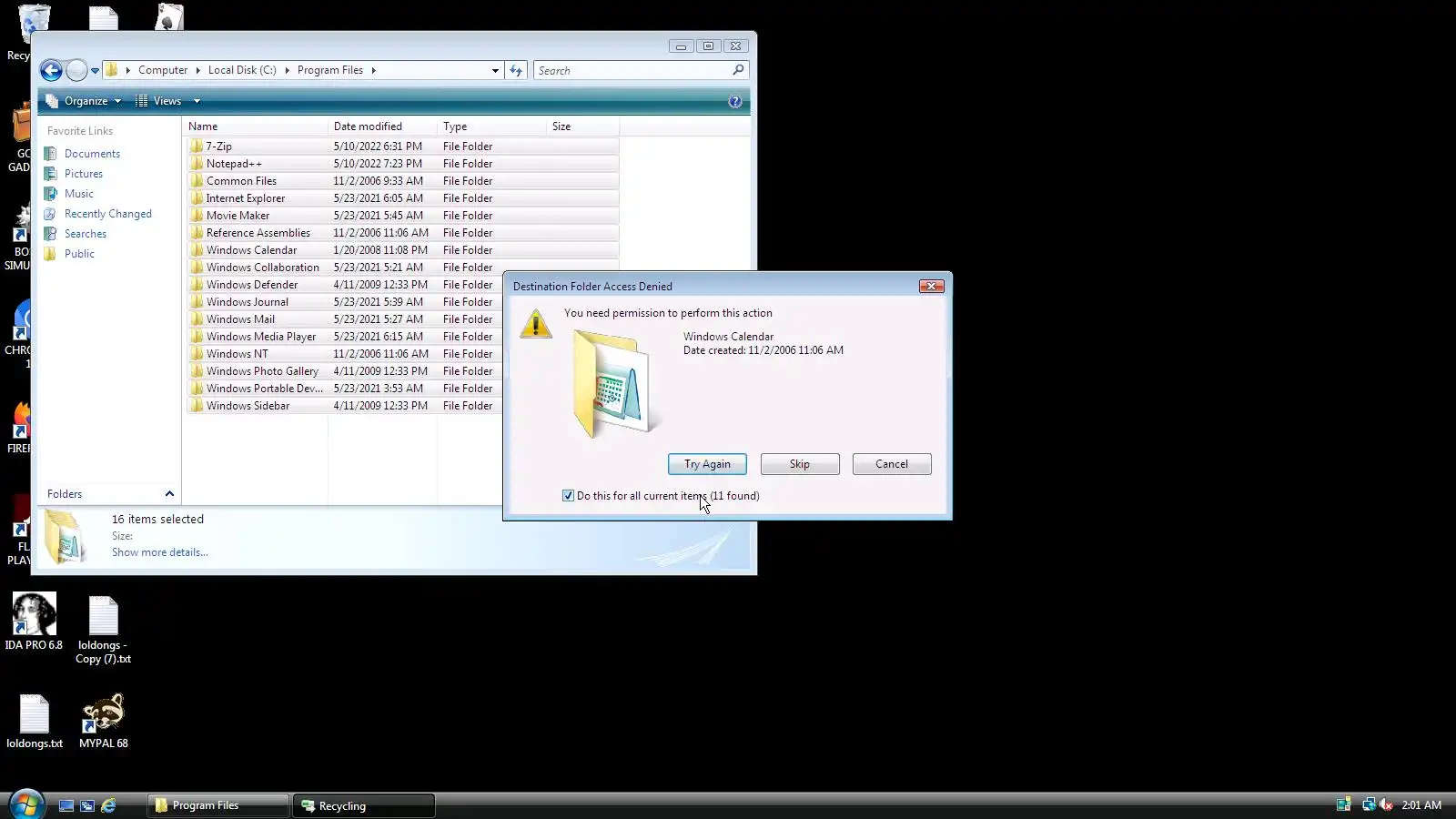Click the Refresh button beside address bar
The image size is (1456, 819).
[x=516, y=70]
